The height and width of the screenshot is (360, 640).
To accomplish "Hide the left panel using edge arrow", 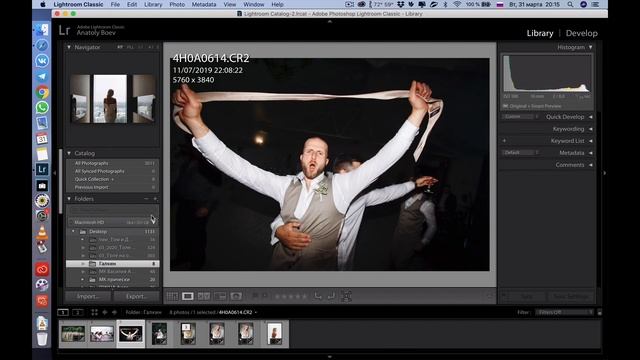I will coord(55,173).
